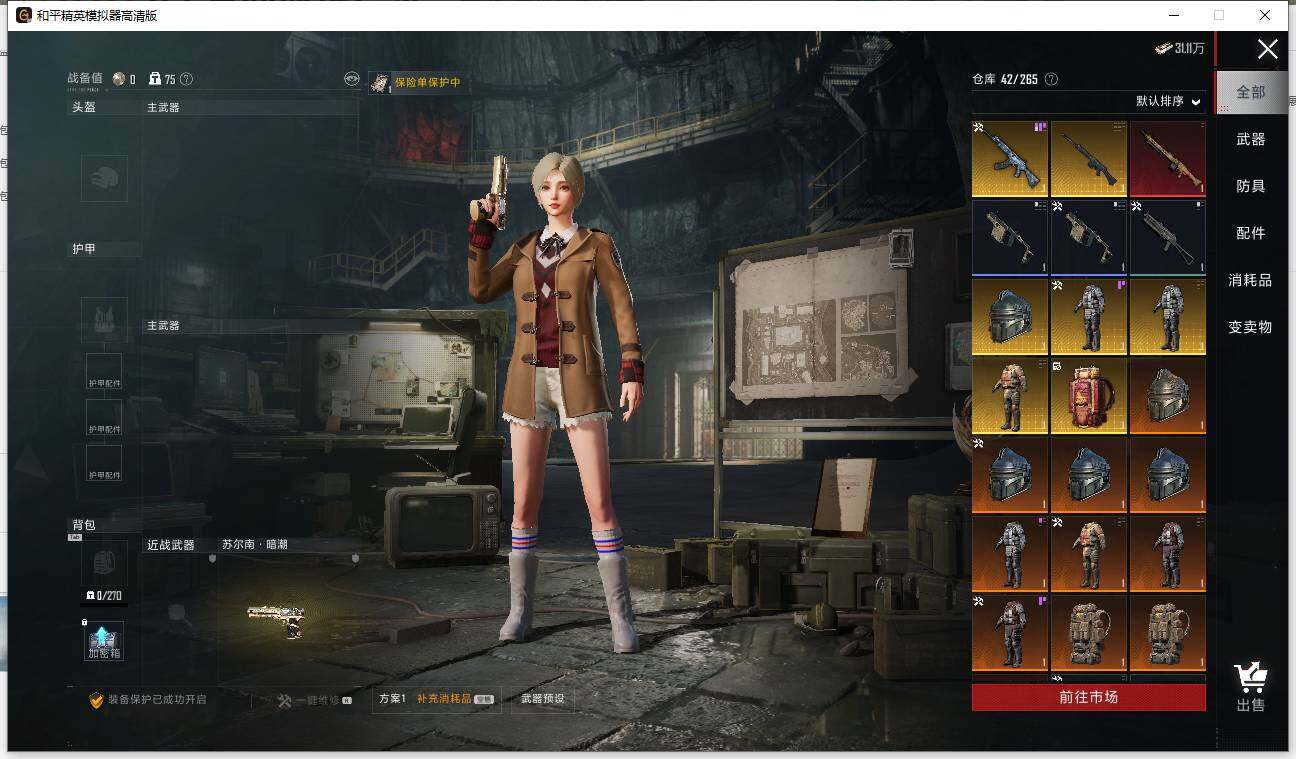
Task: Open the 出售 sell cart icon
Action: 1250,686
